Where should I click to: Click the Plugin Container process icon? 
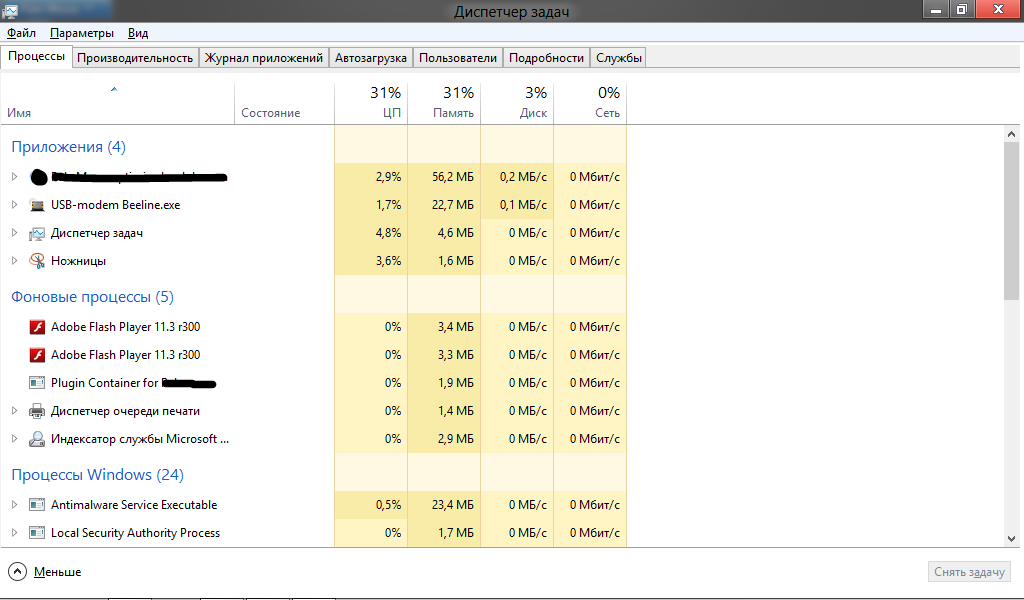coord(37,383)
